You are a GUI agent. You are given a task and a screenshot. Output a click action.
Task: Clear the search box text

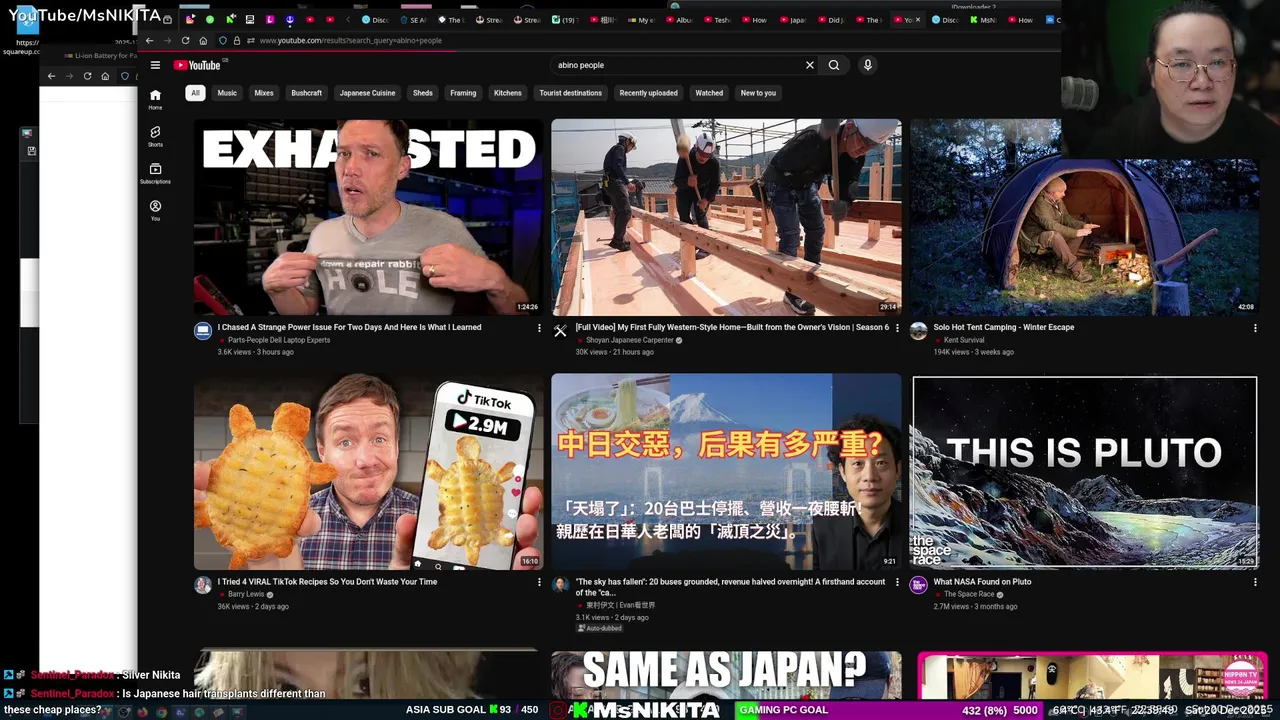click(x=810, y=65)
